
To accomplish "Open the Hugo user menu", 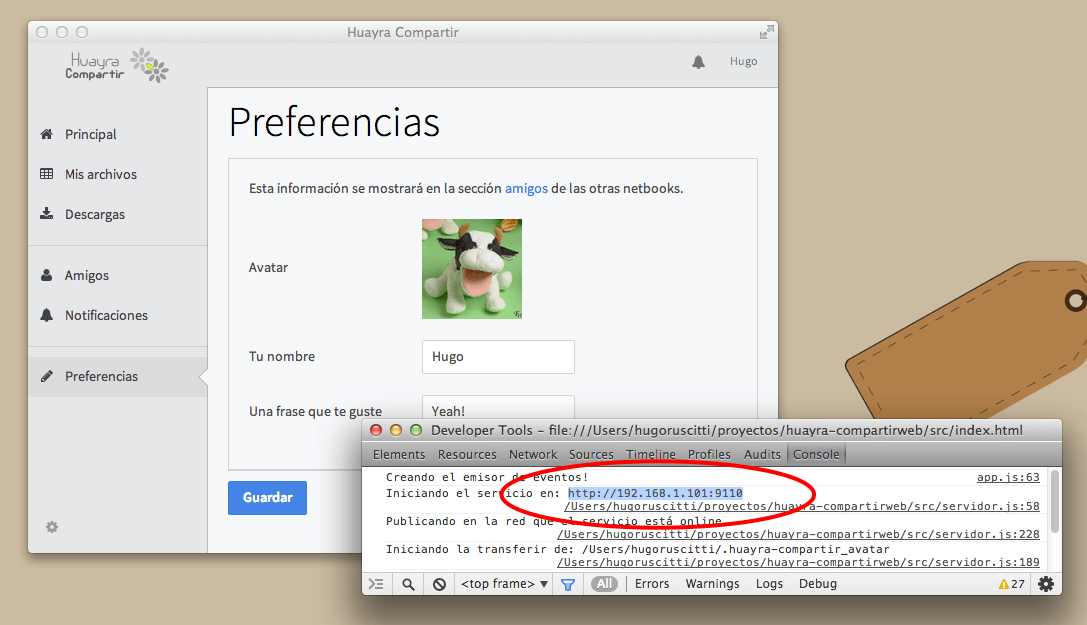I will tap(743, 62).
